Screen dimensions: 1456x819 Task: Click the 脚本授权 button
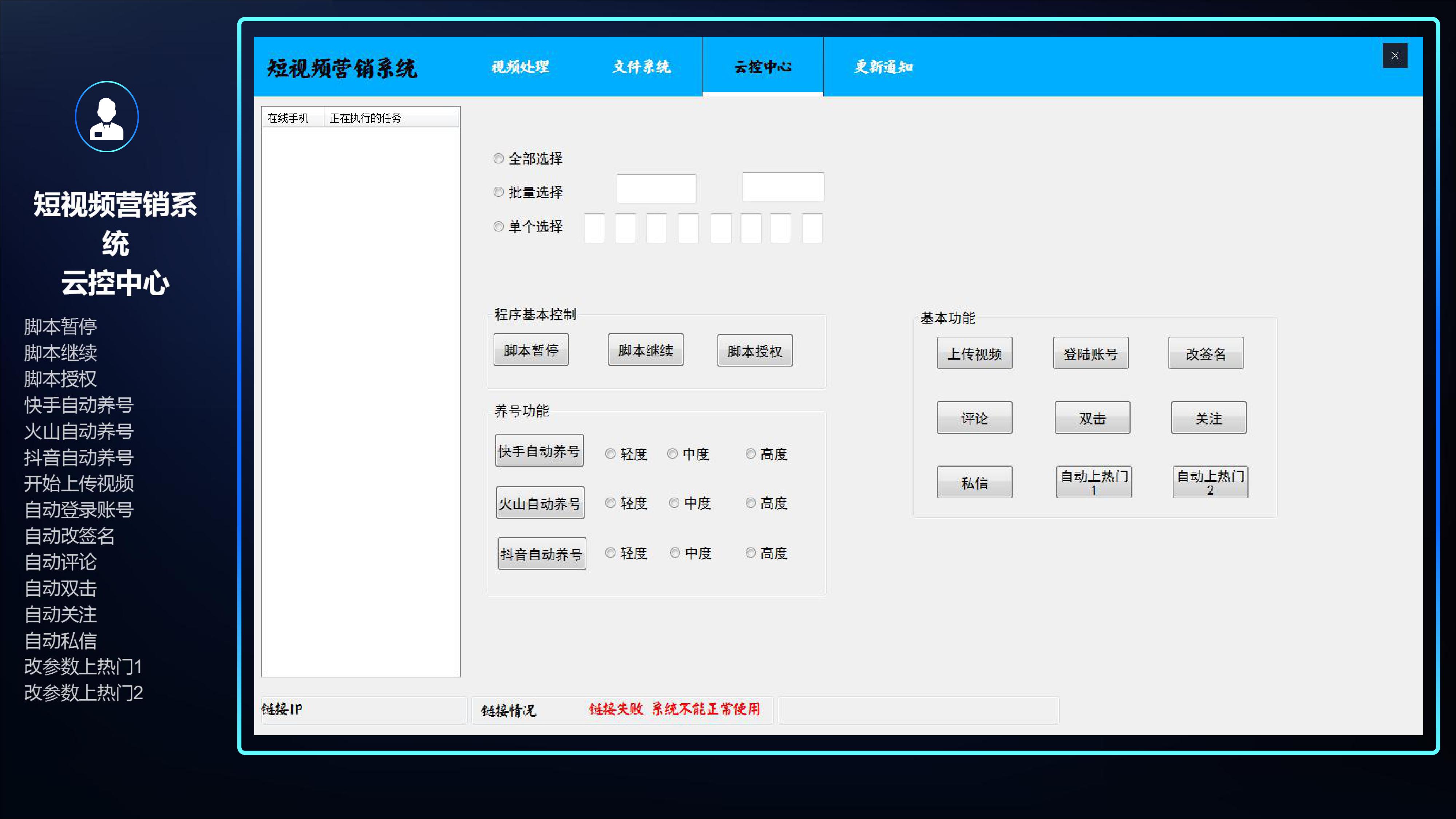pyautogui.click(x=755, y=351)
